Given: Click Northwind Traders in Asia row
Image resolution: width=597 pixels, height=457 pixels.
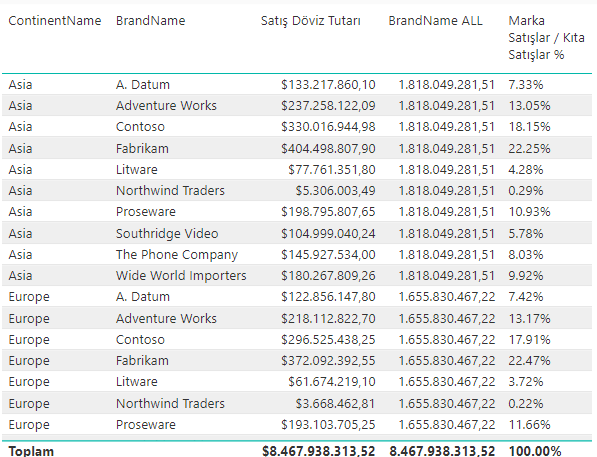Looking at the screenshot, I should pos(170,190).
